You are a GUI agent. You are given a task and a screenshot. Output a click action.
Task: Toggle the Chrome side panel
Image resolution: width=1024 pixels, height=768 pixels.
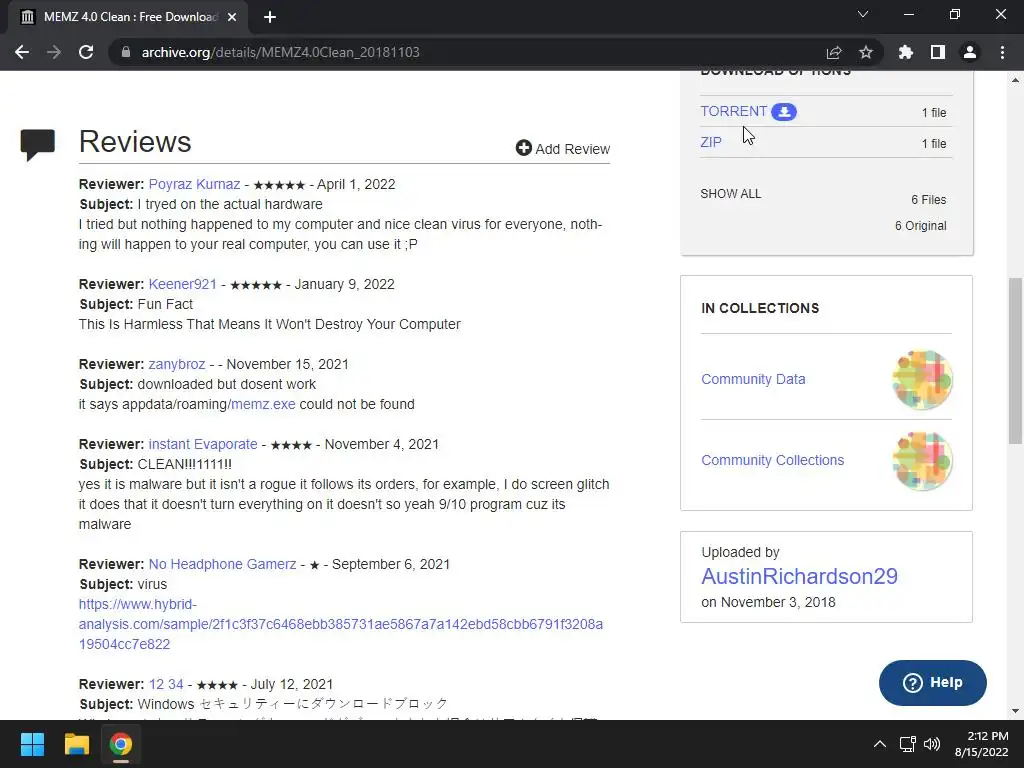pyautogui.click(x=938, y=52)
